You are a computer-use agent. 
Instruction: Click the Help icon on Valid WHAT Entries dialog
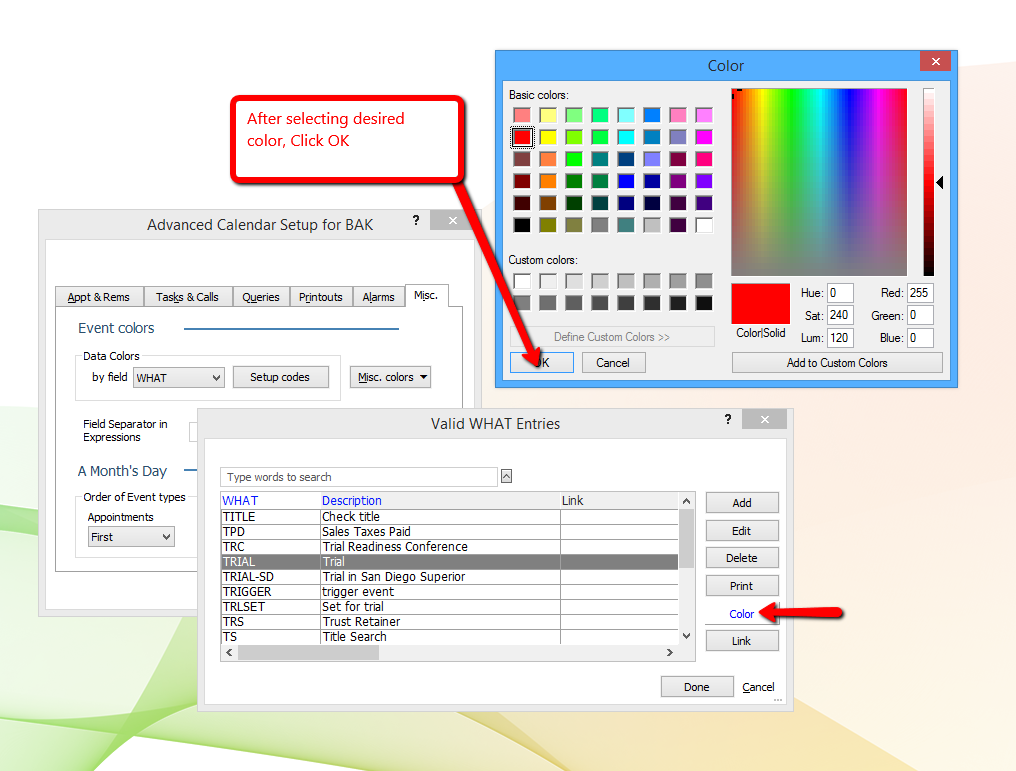pos(727,419)
